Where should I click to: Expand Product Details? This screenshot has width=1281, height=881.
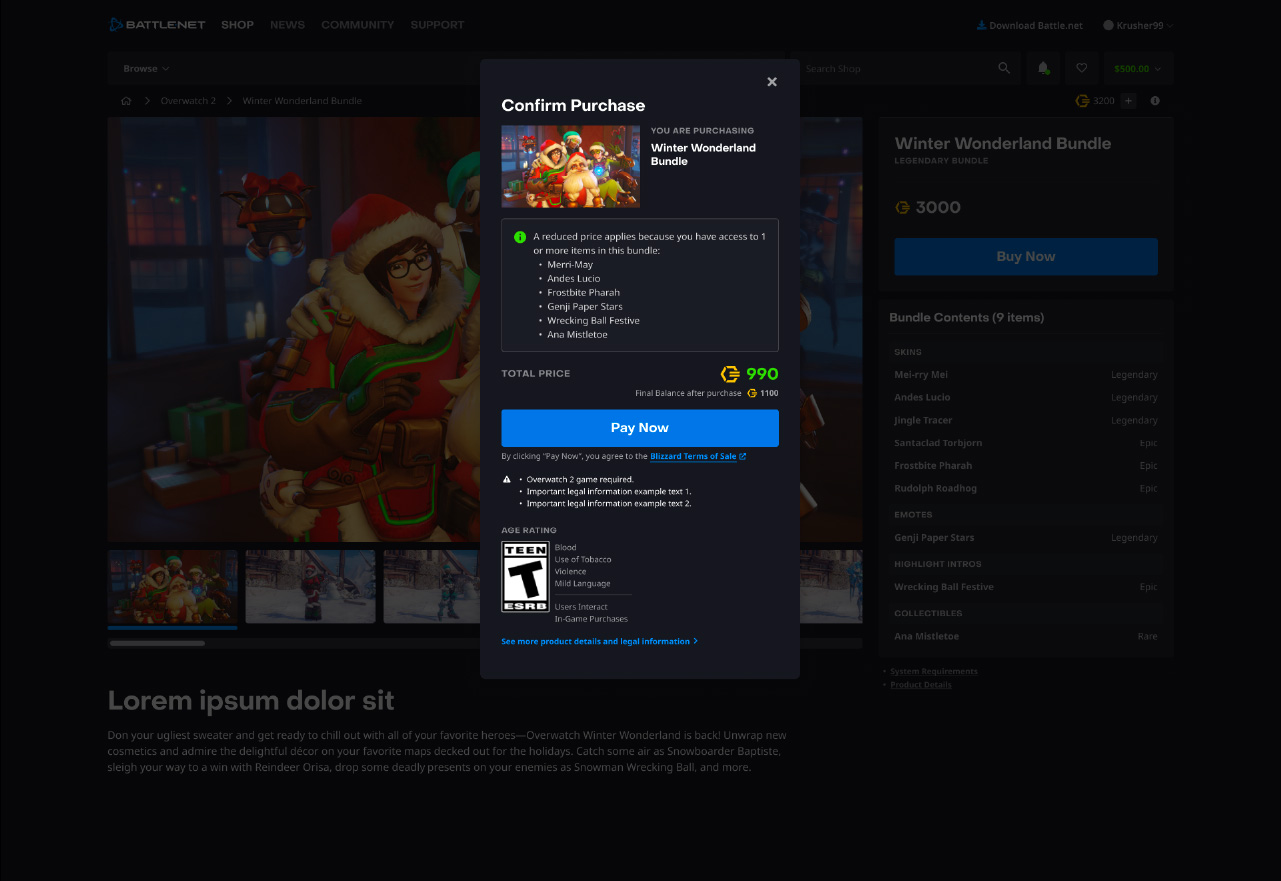click(921, 685)
